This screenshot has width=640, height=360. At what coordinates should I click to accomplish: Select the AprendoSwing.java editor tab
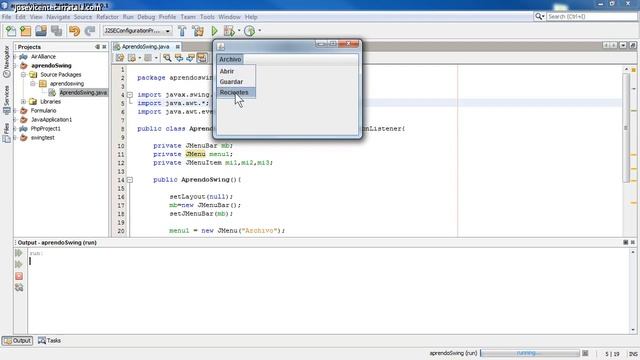coord(145,47)
